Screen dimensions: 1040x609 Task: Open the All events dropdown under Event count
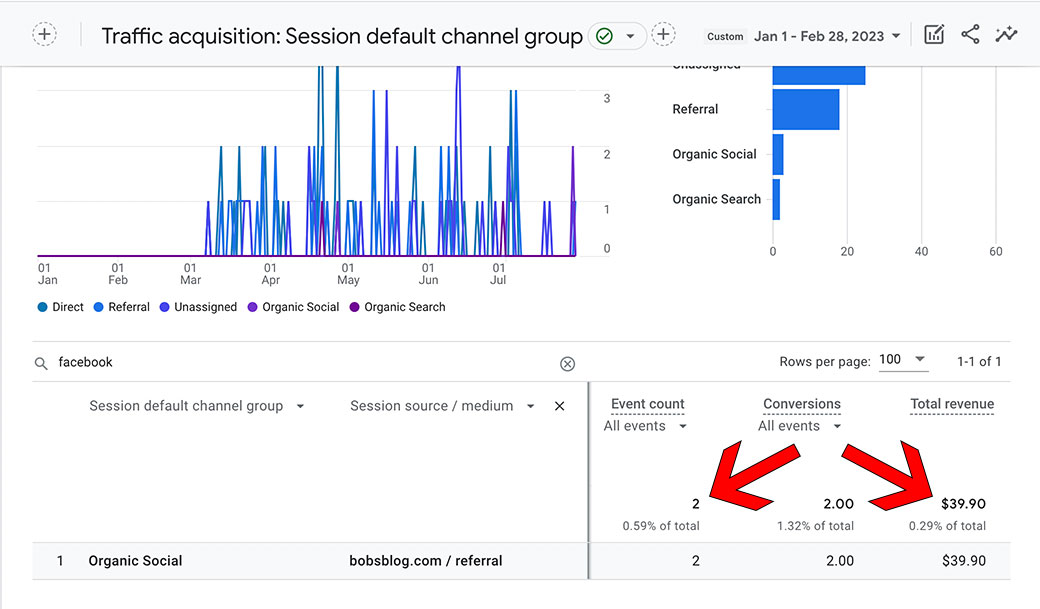(x=645, y=426)
